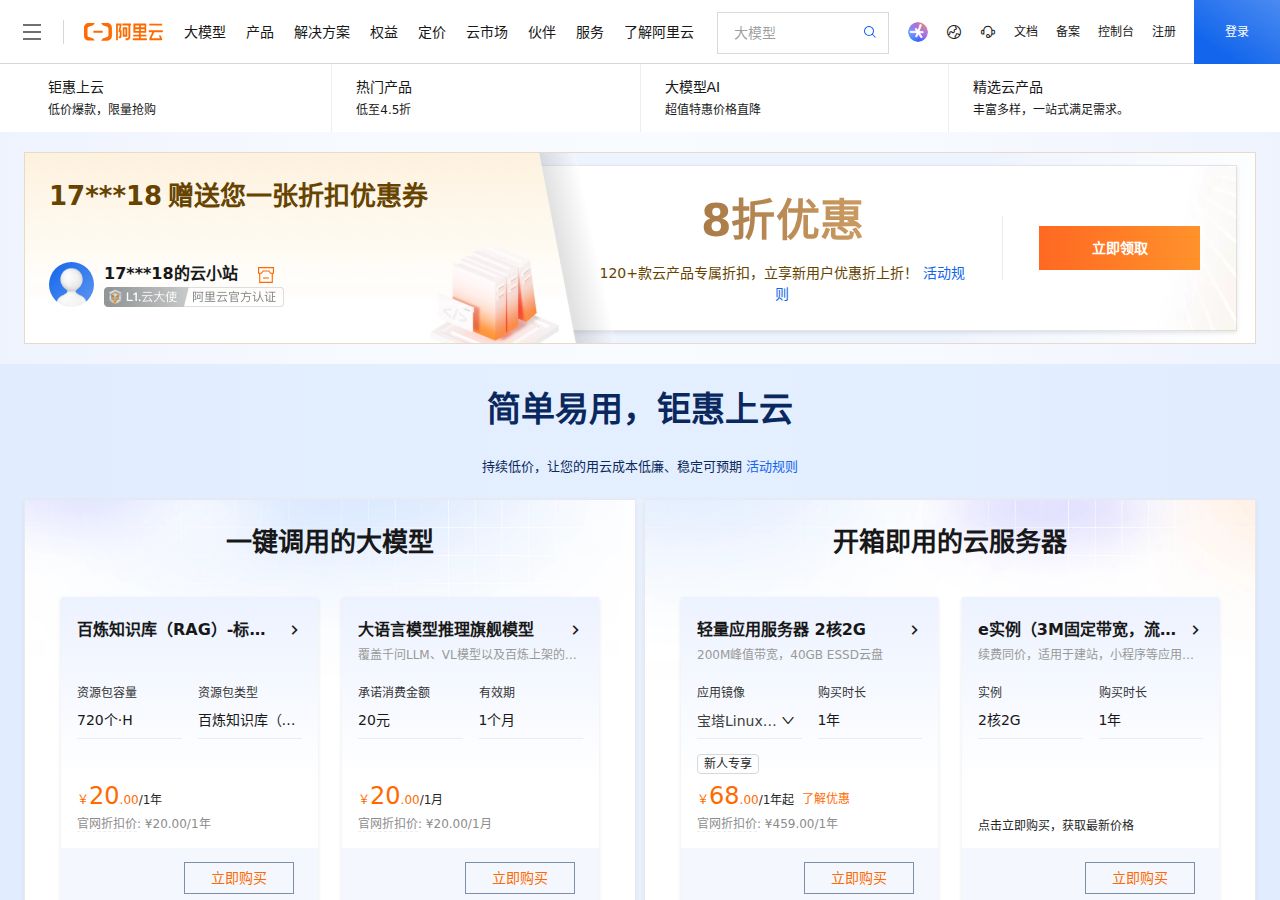Click the e实例（3M固定带宽 card title
Image resolution: width=1280 pixels, height=900 pixels.
[x=1077, y=630]
